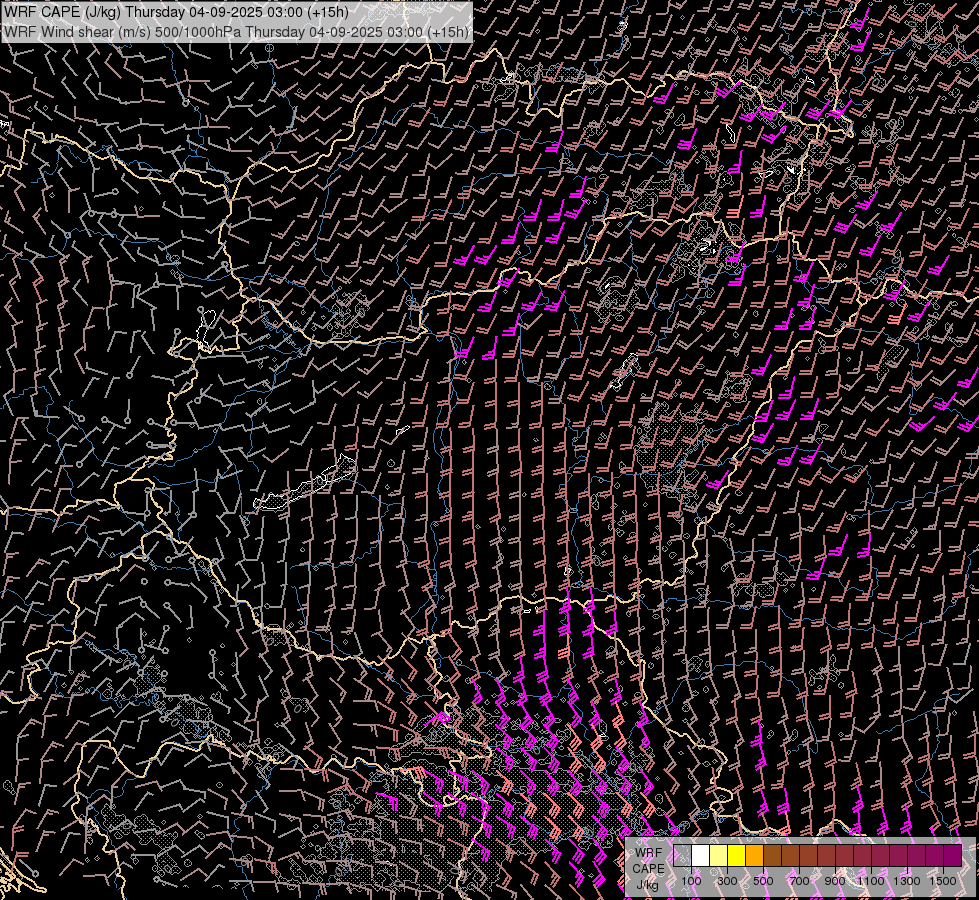Click the WRF Wind shear title line
979x900 pixels.
click(x=237, y=32)
